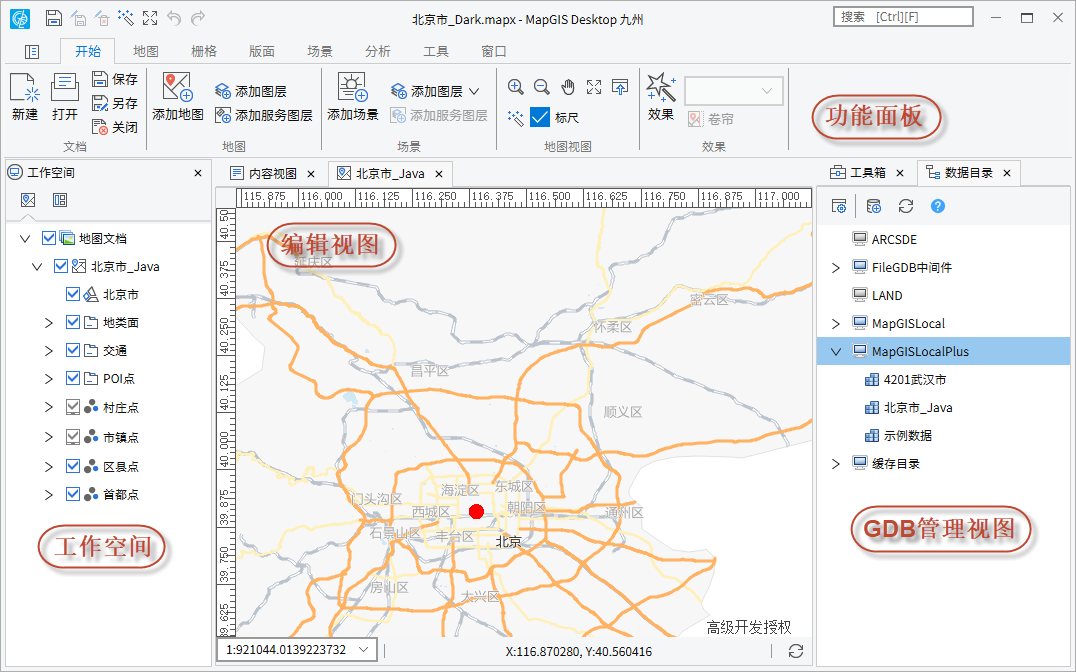Click the 保存 button

[x=115, y=79]
